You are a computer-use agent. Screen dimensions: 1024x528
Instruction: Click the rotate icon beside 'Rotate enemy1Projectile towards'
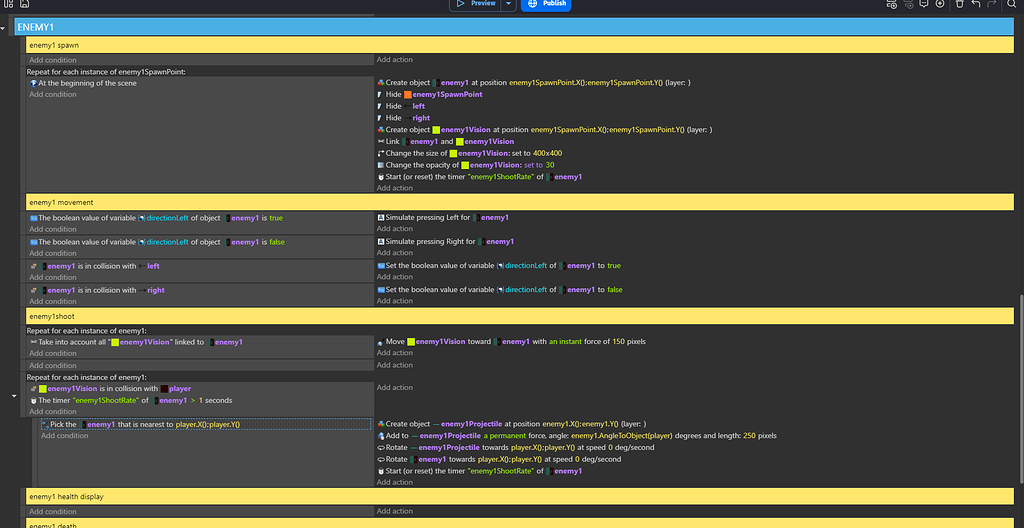pyautogui.click(x=381, y=448)
